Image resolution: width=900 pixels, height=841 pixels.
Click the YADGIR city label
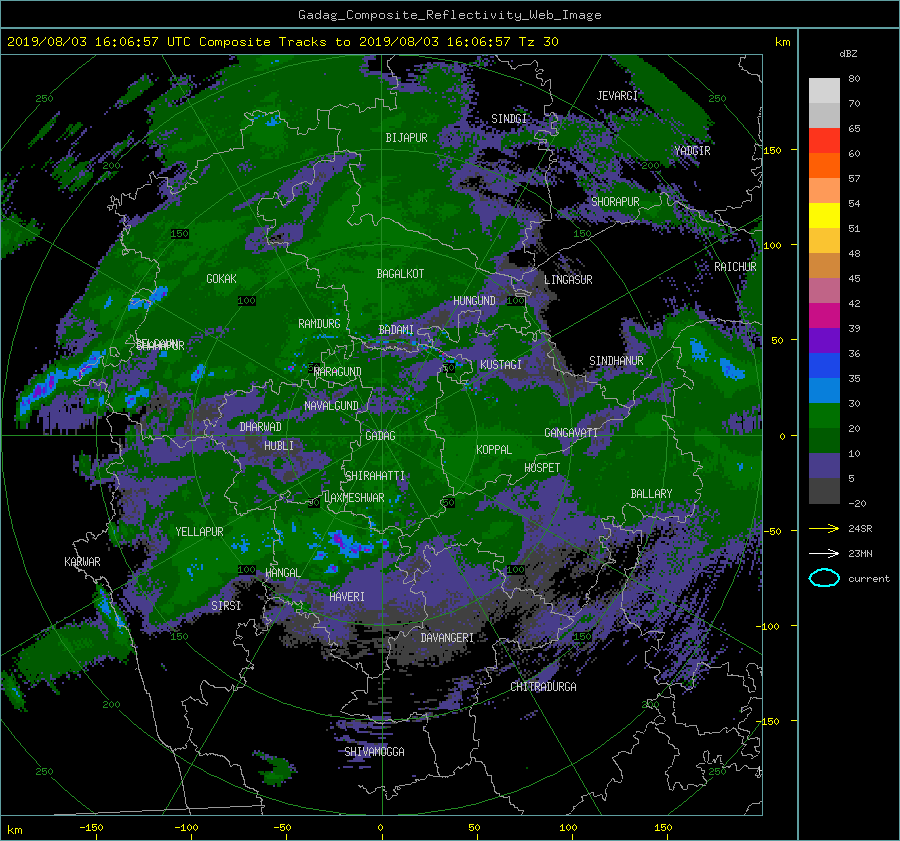[692, 151]
